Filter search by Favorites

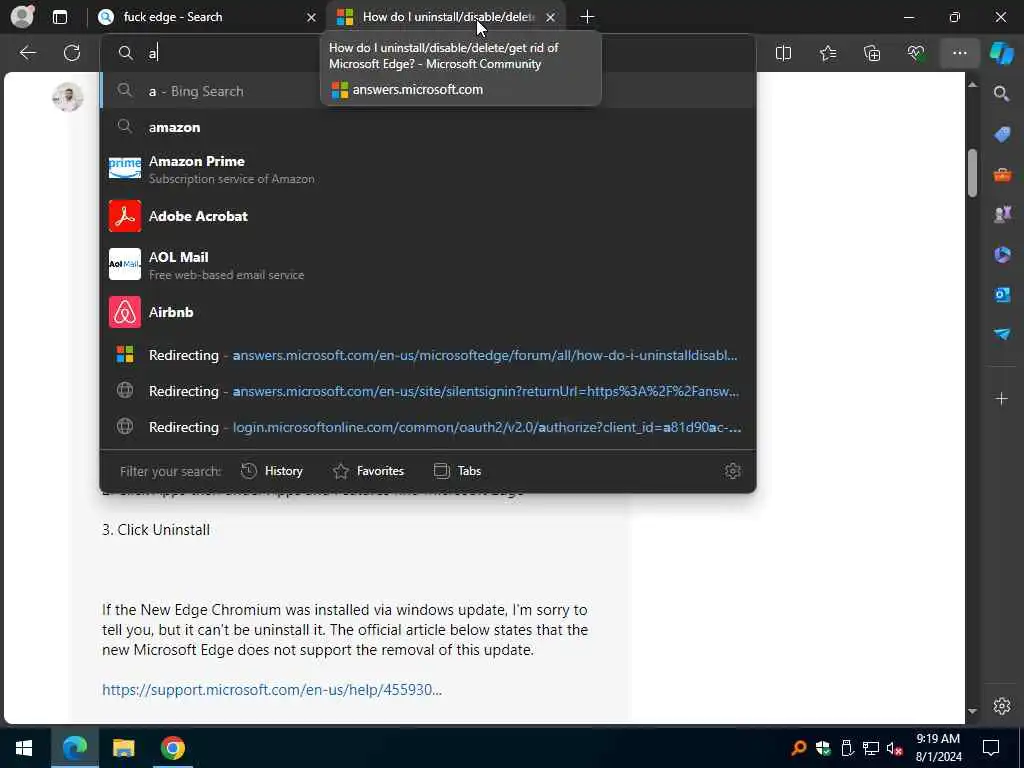[x=368, y=471]
